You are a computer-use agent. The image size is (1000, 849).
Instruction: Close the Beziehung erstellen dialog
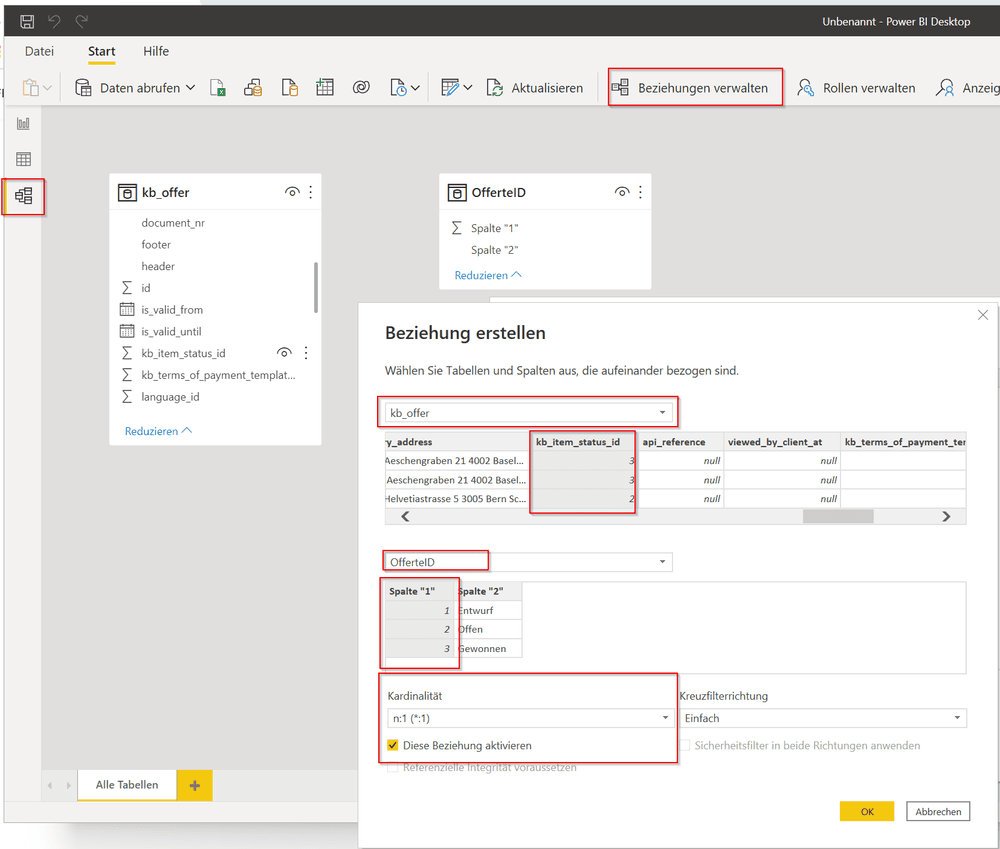(983, 315)
